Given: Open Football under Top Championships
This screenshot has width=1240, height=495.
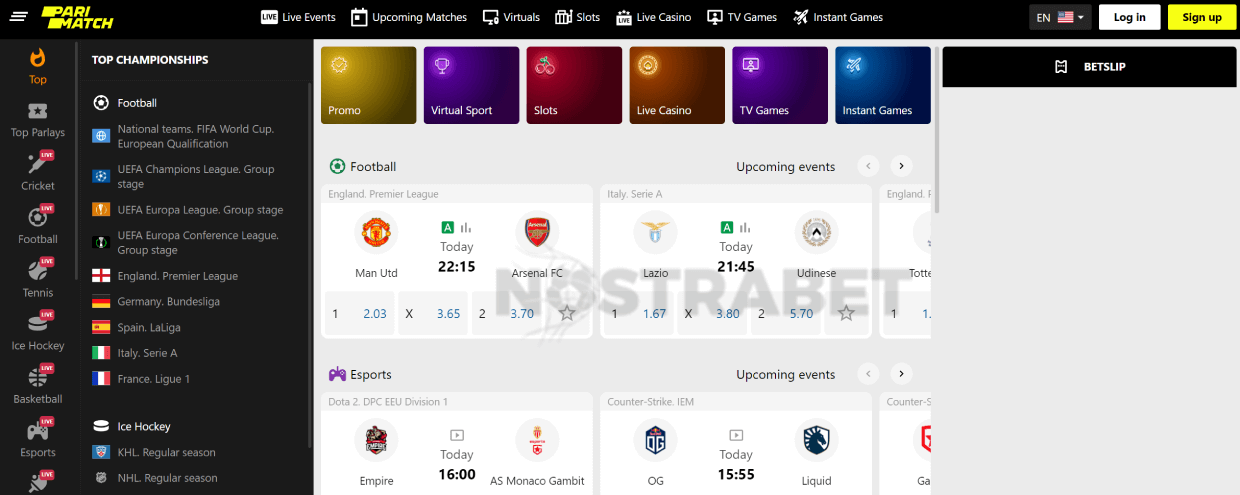Looking at the screenshot, I should pyautogui.click(x=125, y=103).
